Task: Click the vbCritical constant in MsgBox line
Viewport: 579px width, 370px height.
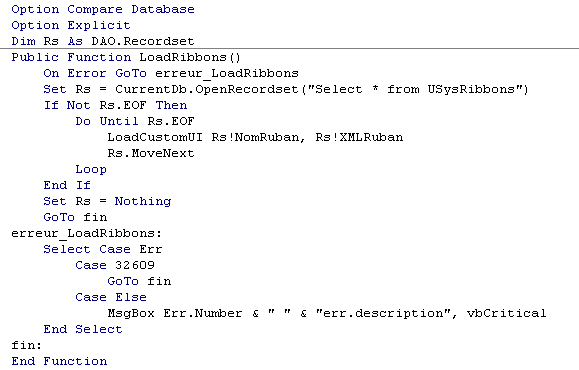Action: click(506, 313)
